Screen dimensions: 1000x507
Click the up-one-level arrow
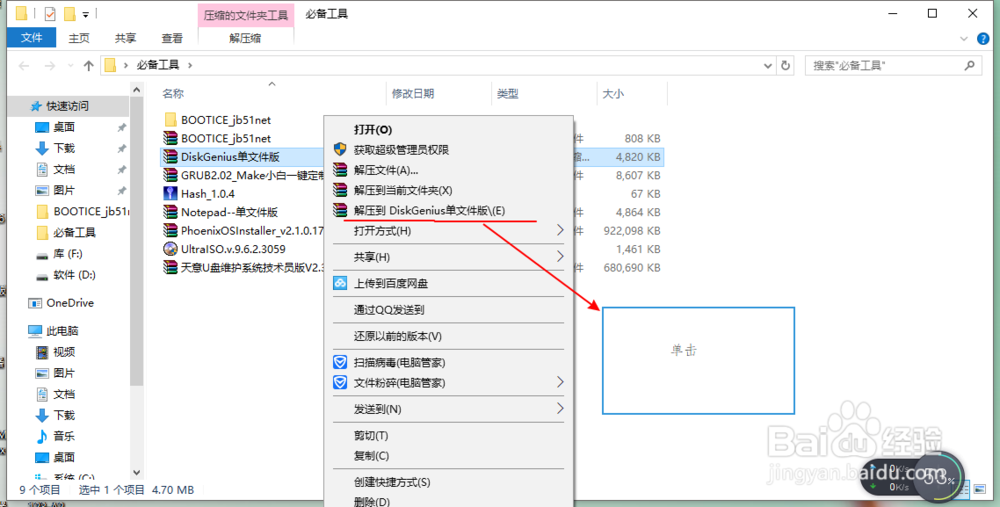click(x=89, y=65)
